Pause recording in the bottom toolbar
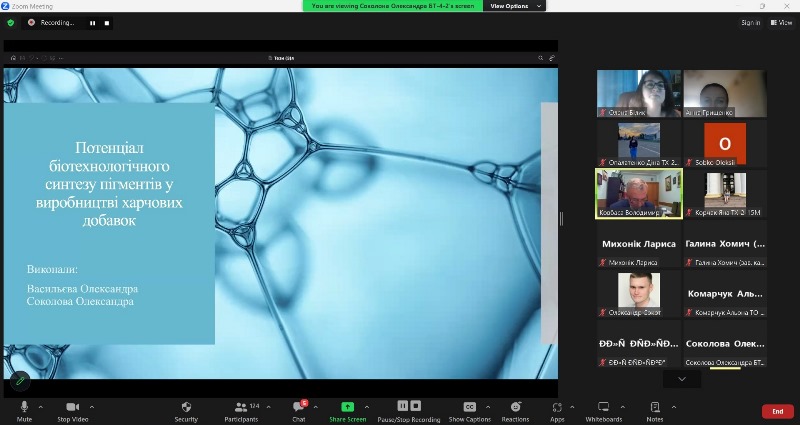This screenshot has width=800, height=425. tap(403, 406)
